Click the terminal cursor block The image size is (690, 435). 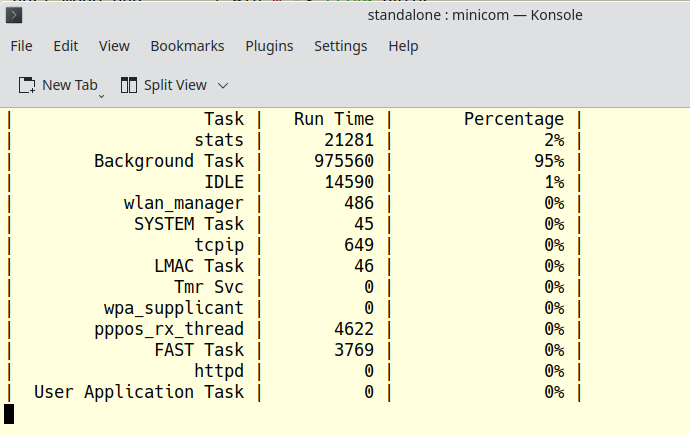click(x=9, y=414)
